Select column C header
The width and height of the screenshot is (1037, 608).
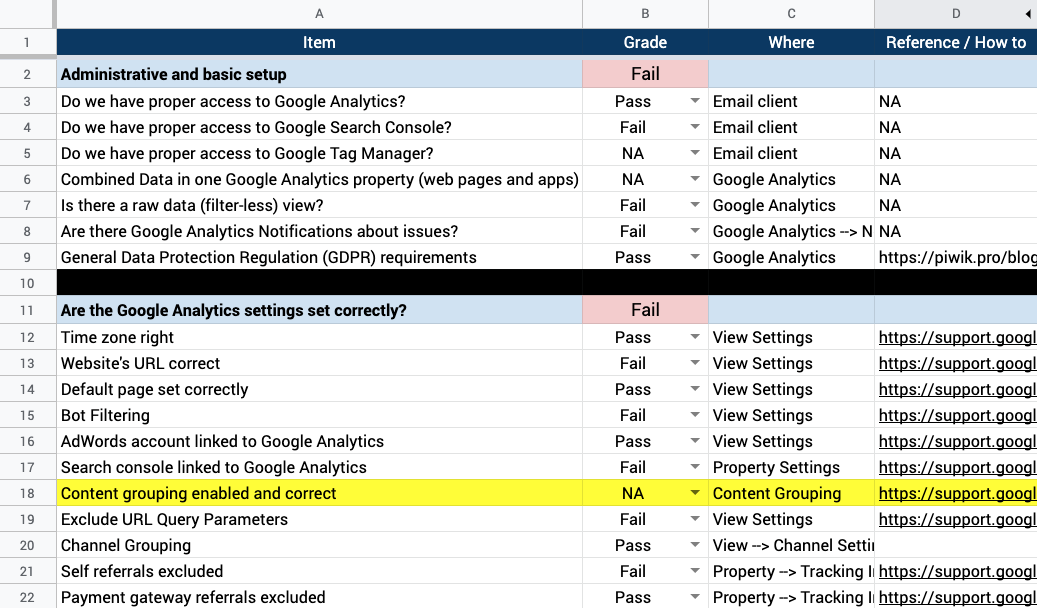point(791,14)
